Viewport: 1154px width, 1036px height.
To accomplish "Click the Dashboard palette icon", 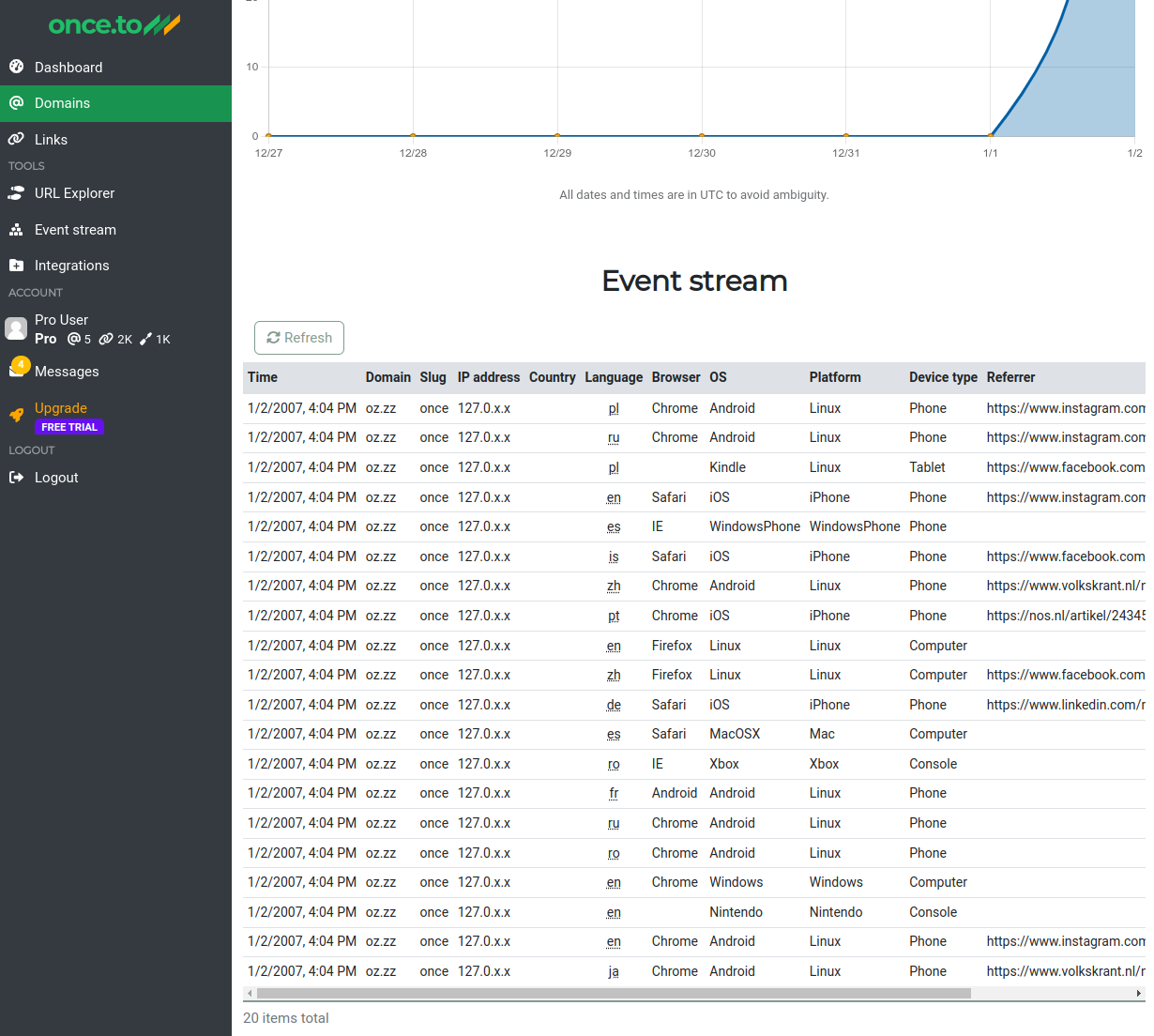I will [16, 67].
